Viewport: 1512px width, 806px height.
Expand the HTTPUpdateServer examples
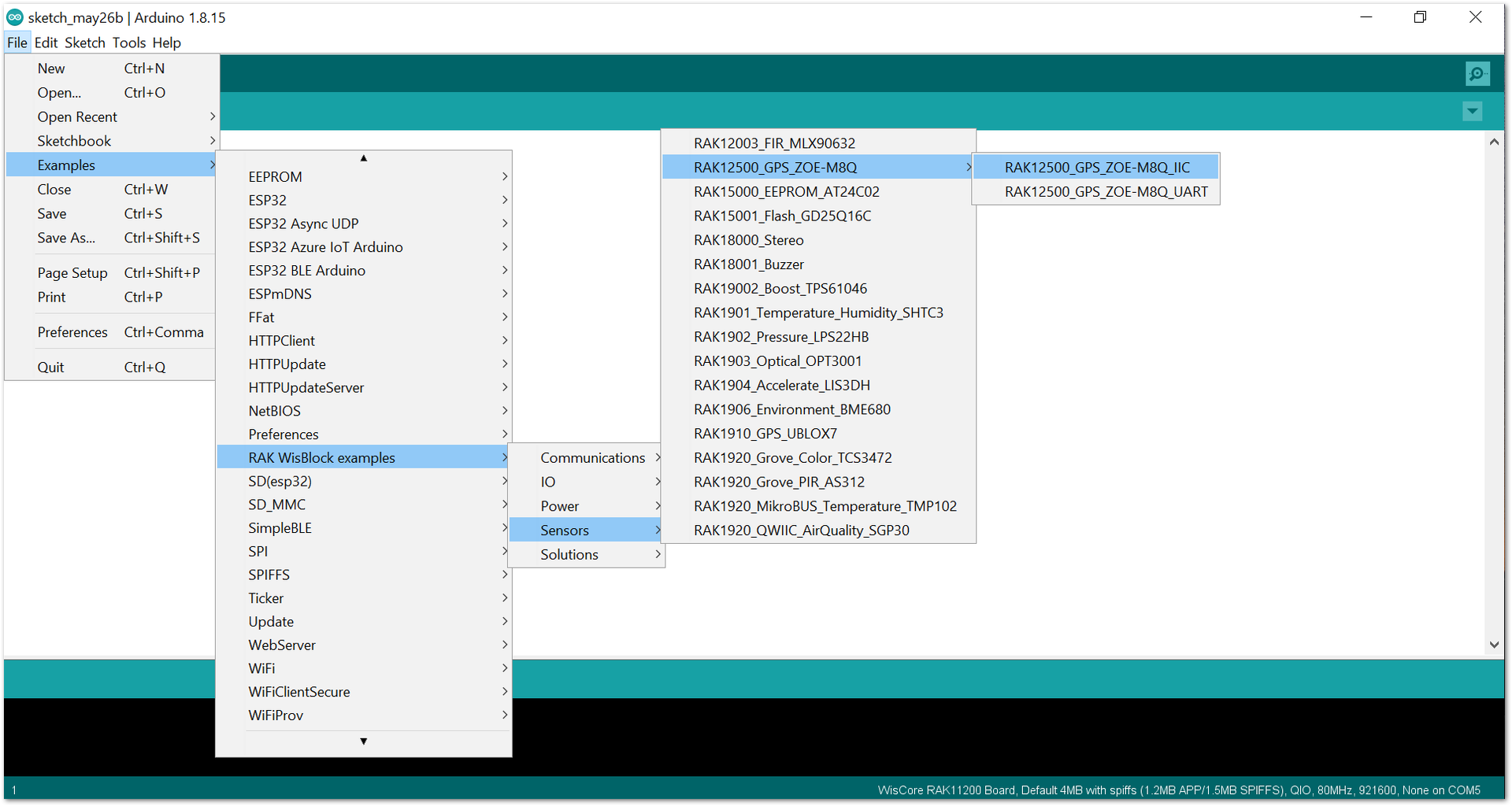coord(364,388)
